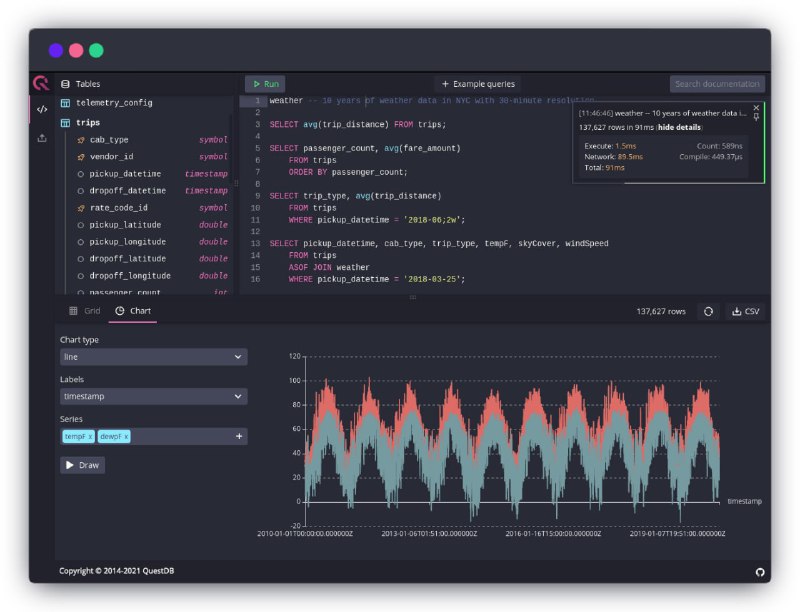Add a new series with plus icon
The width and height of the screenshot is (800, 612).
[239, 437]
